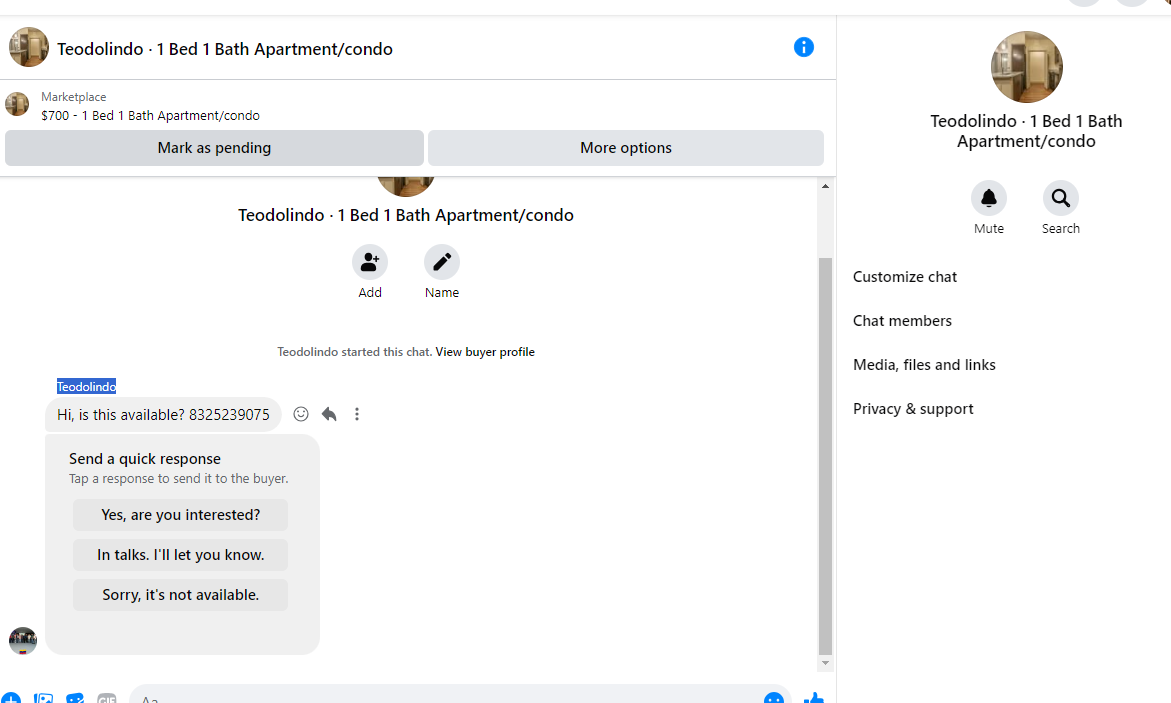Send a thumbs-up like
This screenshot has width=1171, height=703.
[813, 698]
